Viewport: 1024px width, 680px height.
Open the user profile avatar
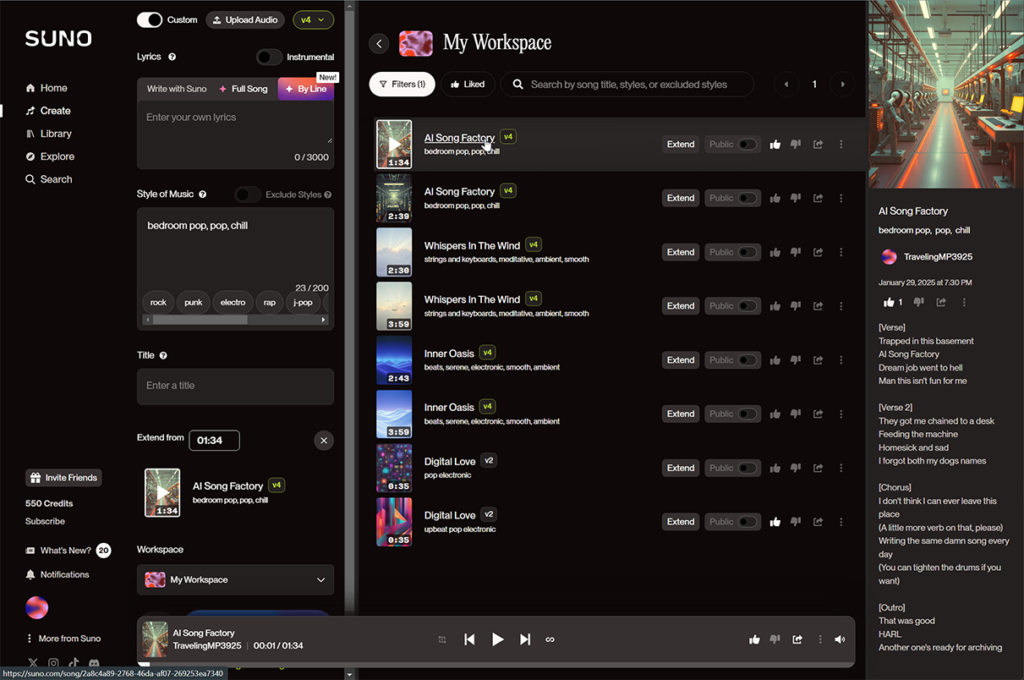(37, 607)
